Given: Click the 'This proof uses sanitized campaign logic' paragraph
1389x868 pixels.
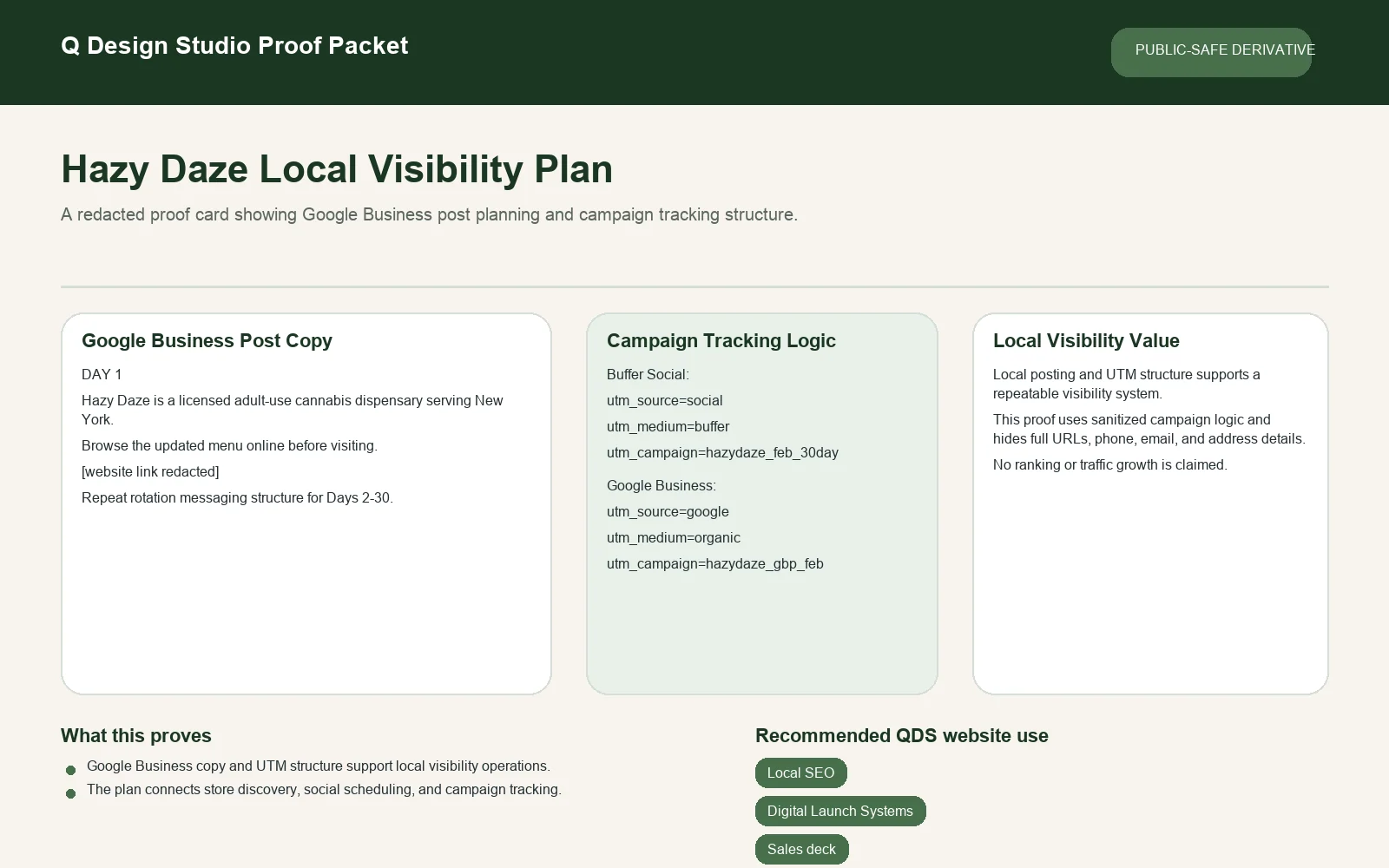Looking at the screenshot, I should coord(1149,429).
